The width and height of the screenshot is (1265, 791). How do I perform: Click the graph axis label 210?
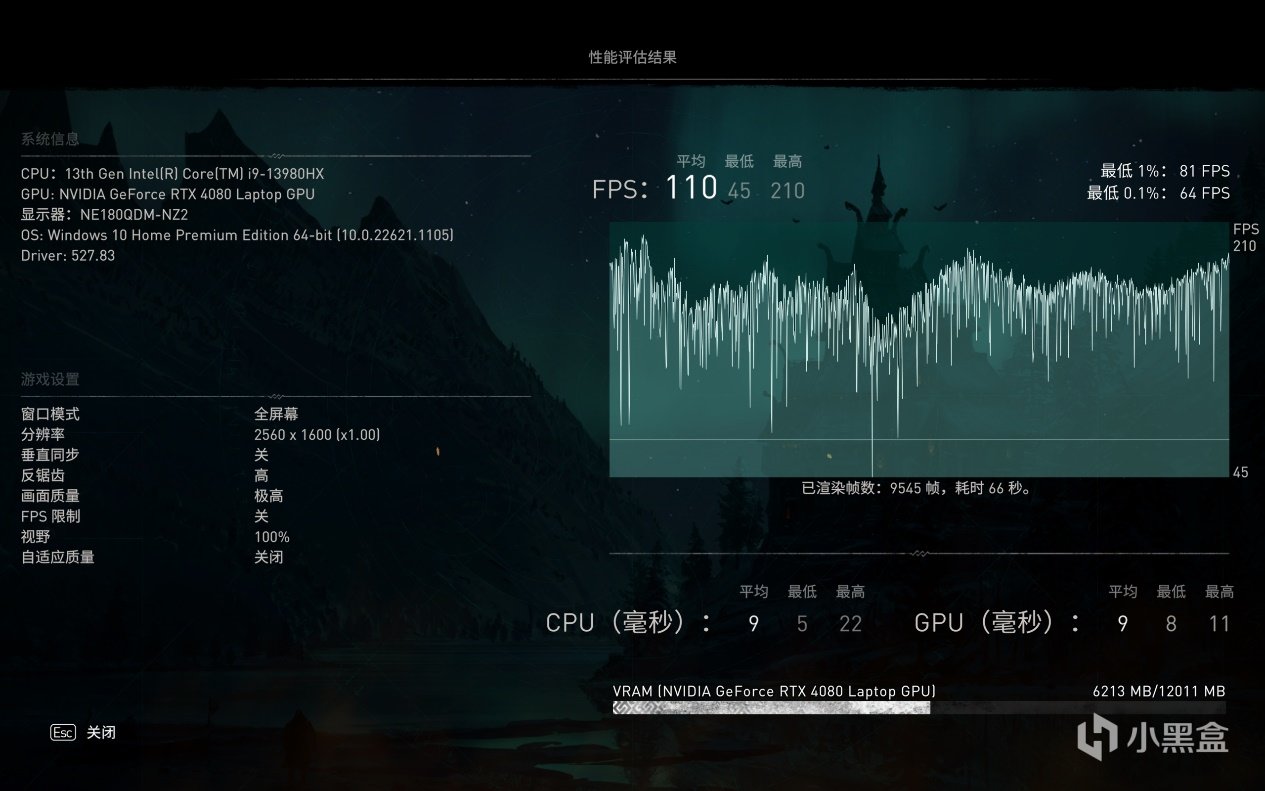1244,246
